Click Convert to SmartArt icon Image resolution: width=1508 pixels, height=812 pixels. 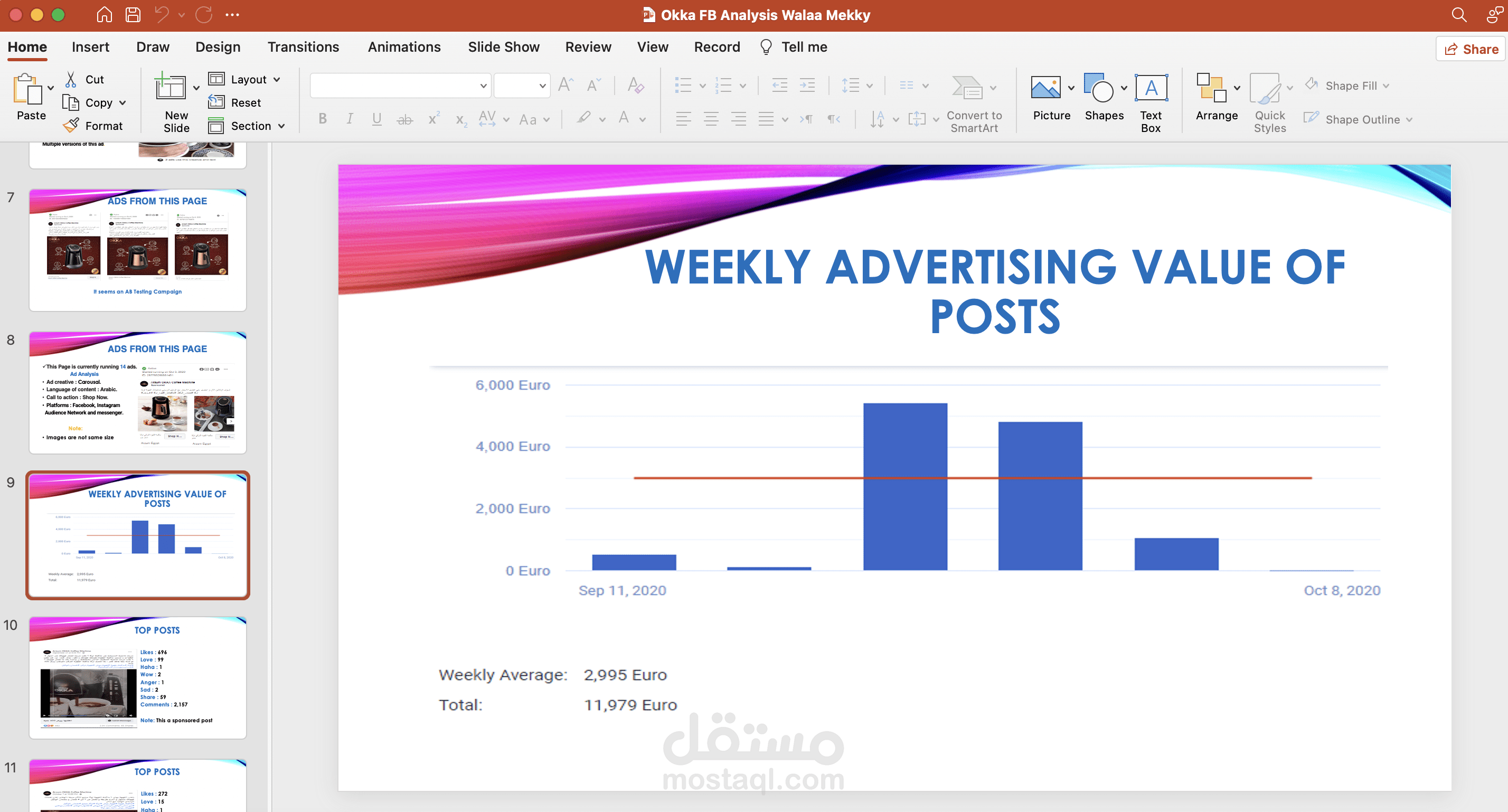(966, 88)
